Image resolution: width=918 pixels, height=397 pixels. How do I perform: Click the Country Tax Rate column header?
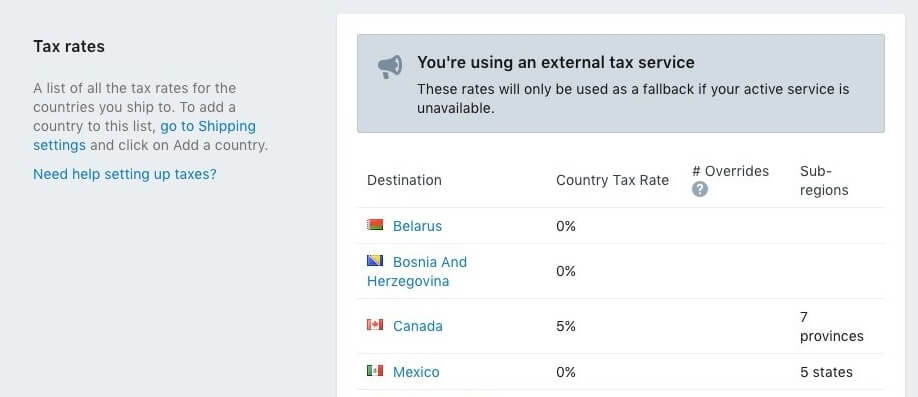[612, 180]
